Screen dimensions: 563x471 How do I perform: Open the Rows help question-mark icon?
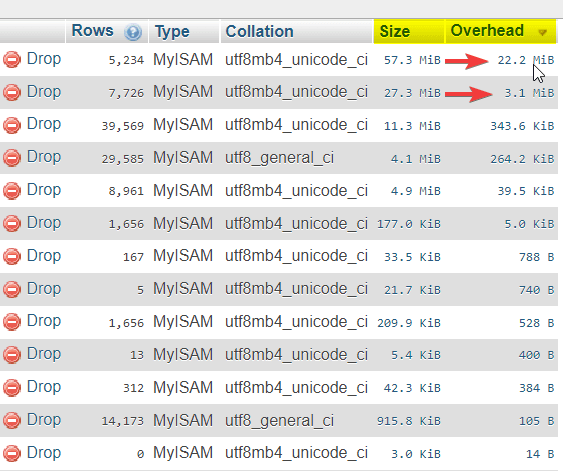(x=133, y=32)
